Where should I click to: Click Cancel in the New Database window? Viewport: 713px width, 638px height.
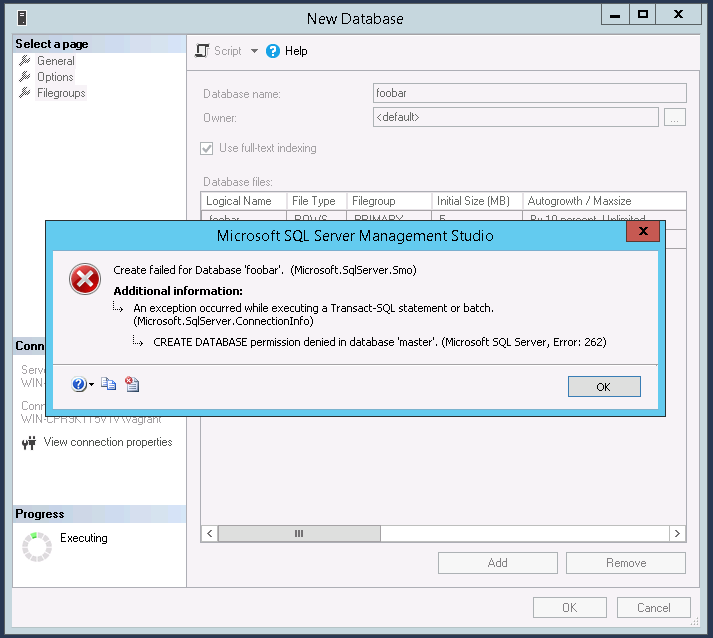(654, 608)
